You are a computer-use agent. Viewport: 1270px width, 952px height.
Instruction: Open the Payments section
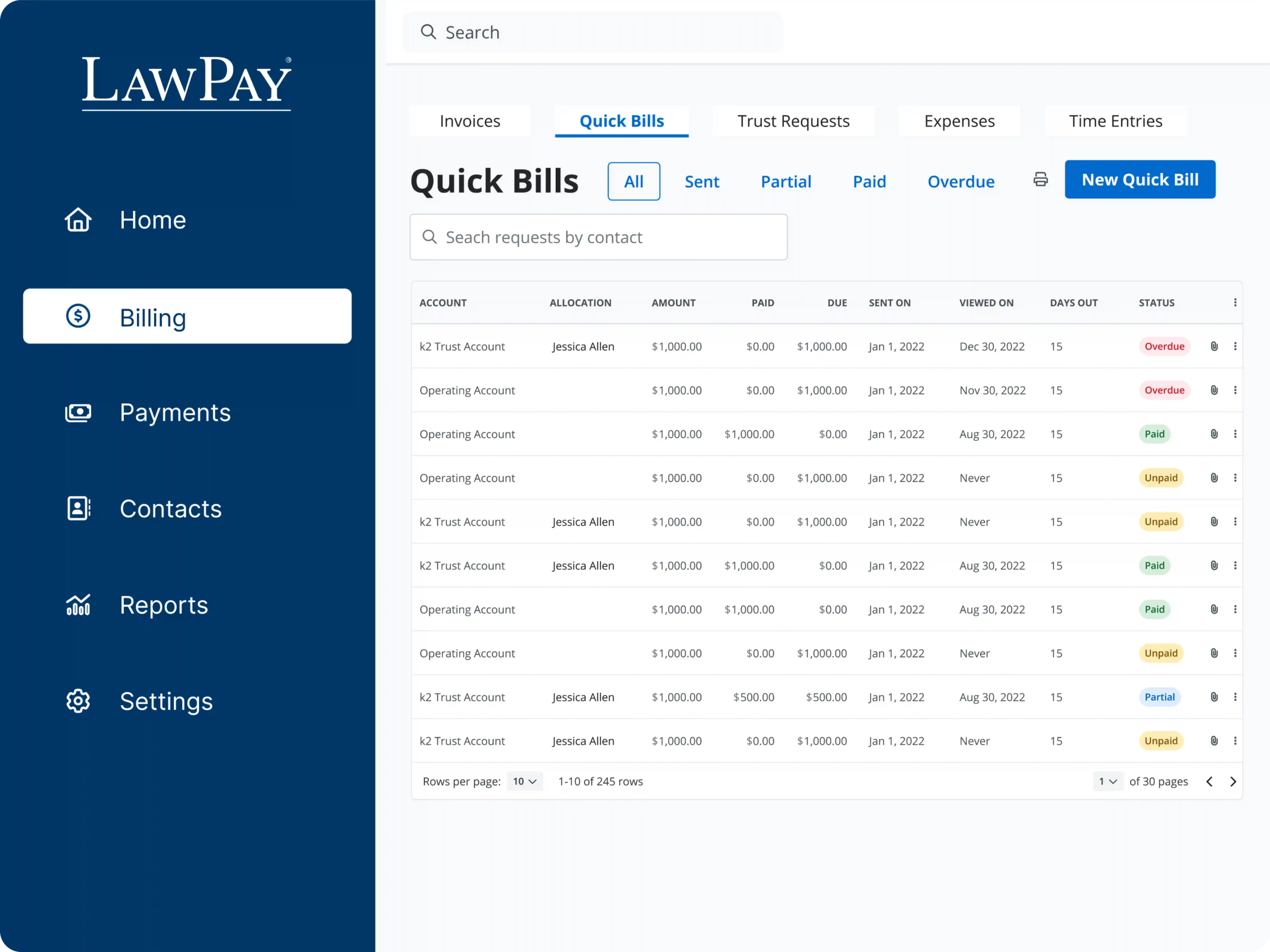click(x=175, y=413)
